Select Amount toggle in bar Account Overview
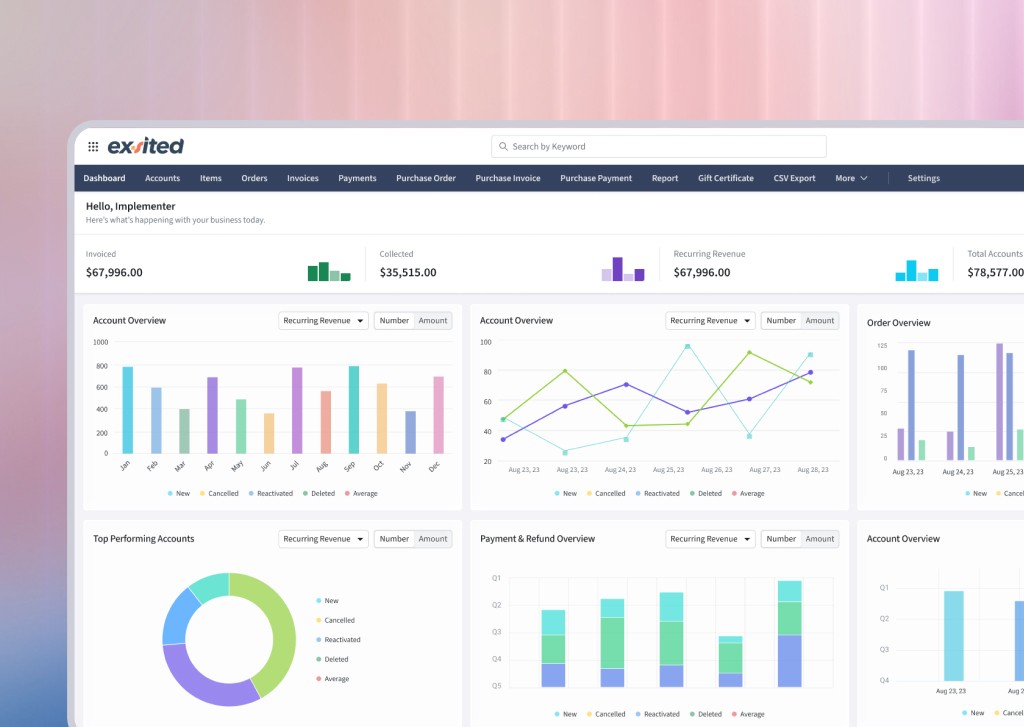The height and width of the screenshot is (727, 1024). pyautogui.click(x=433, y=321)
